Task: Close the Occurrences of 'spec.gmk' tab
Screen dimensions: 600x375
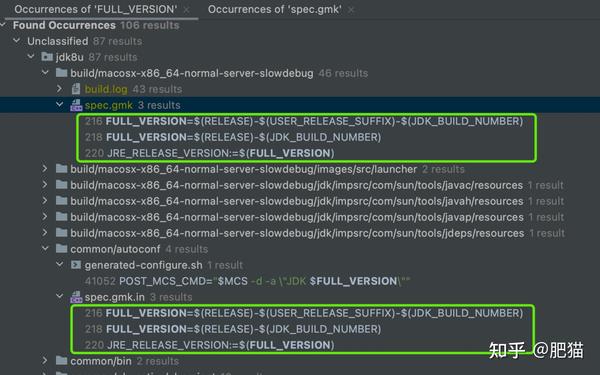Action: tap(351, 10)
